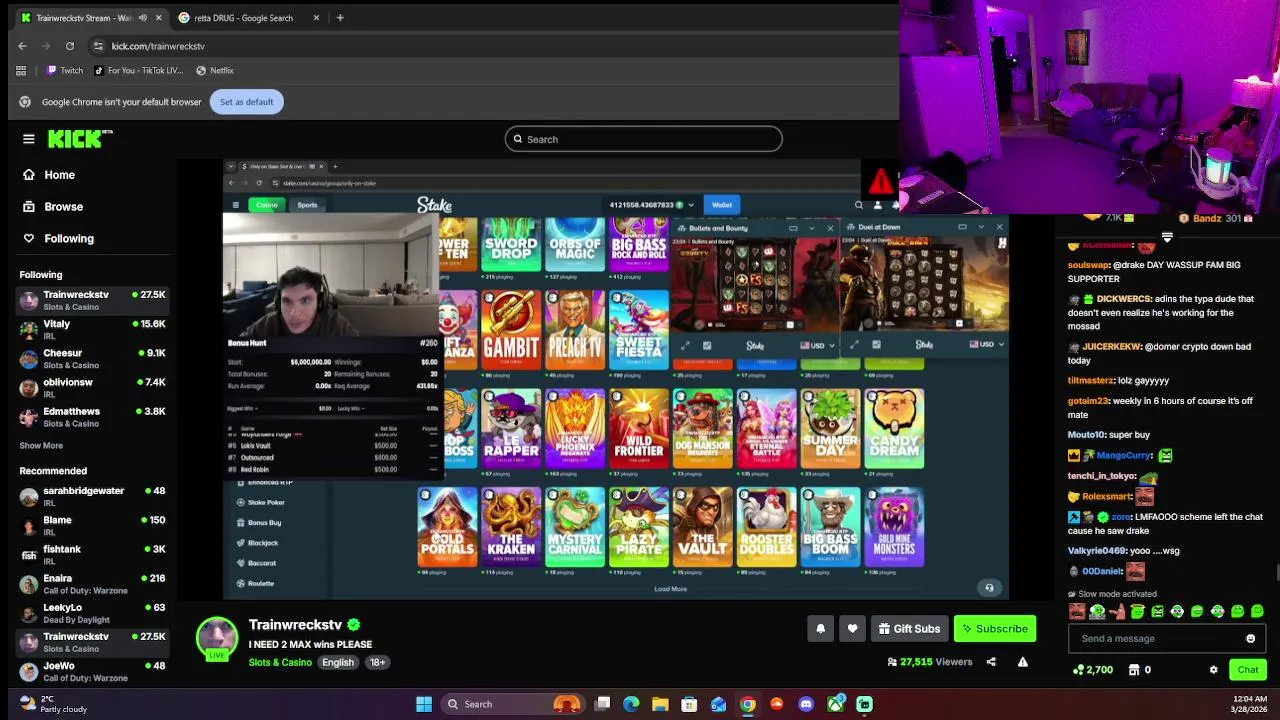The image size is (1280, 720).
Task: Click Stake search magnifier icon
Action: pyautogui.click(x=858, y=205)
